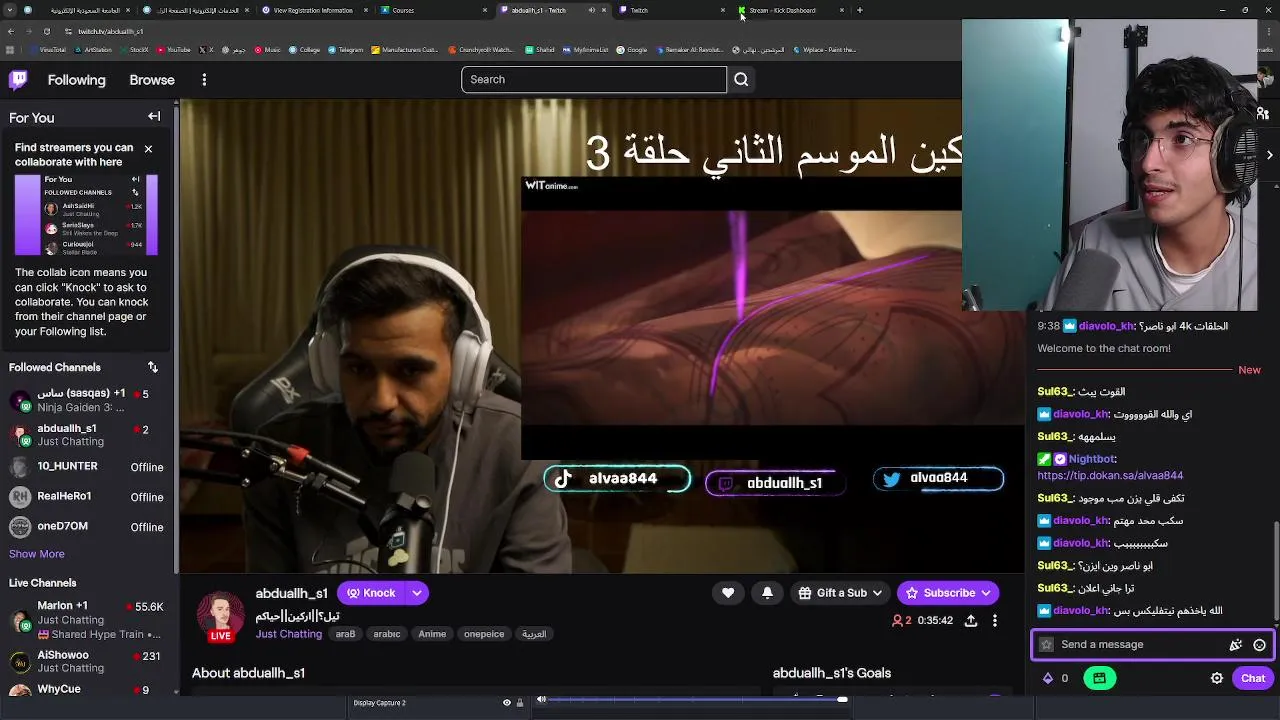
Task: Open the WhyCue live channel
Action: pos(87,690)
